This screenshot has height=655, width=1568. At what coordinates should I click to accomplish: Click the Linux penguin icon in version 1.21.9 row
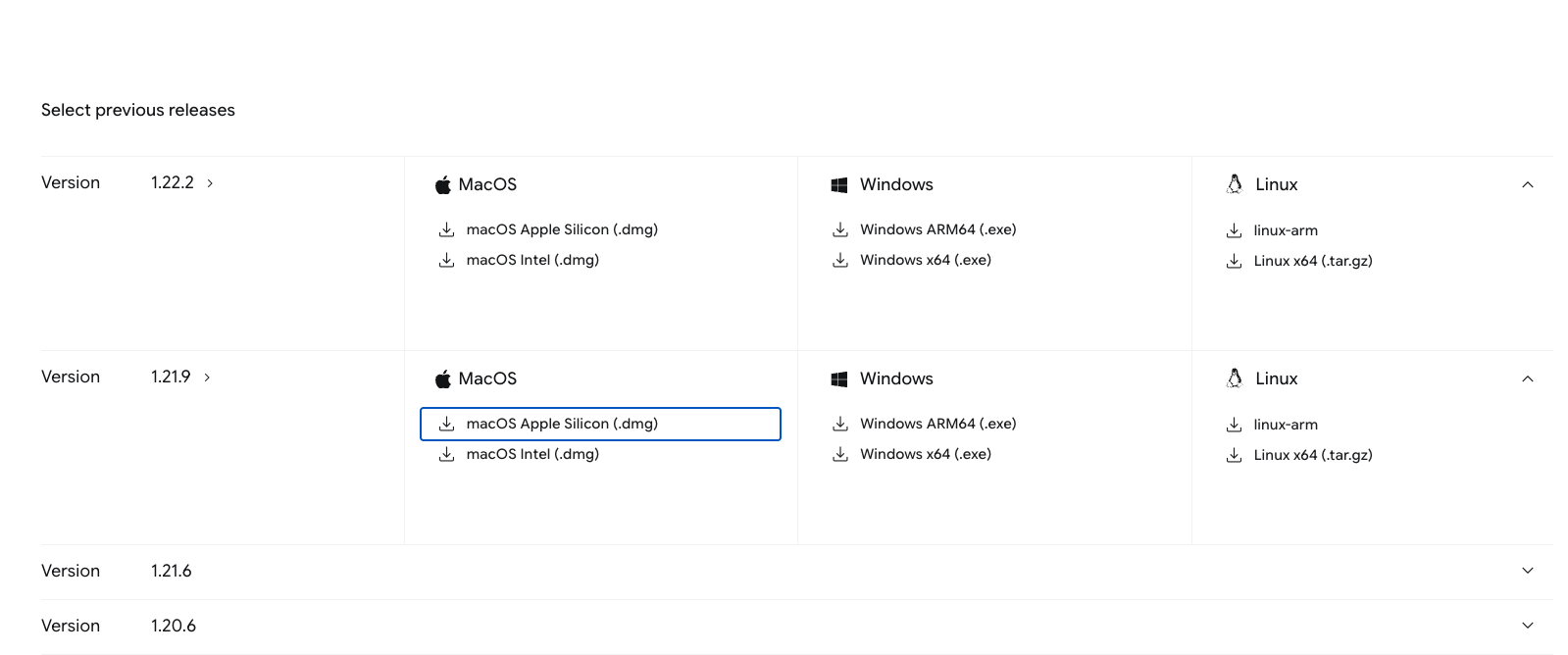pos(1235,378)
